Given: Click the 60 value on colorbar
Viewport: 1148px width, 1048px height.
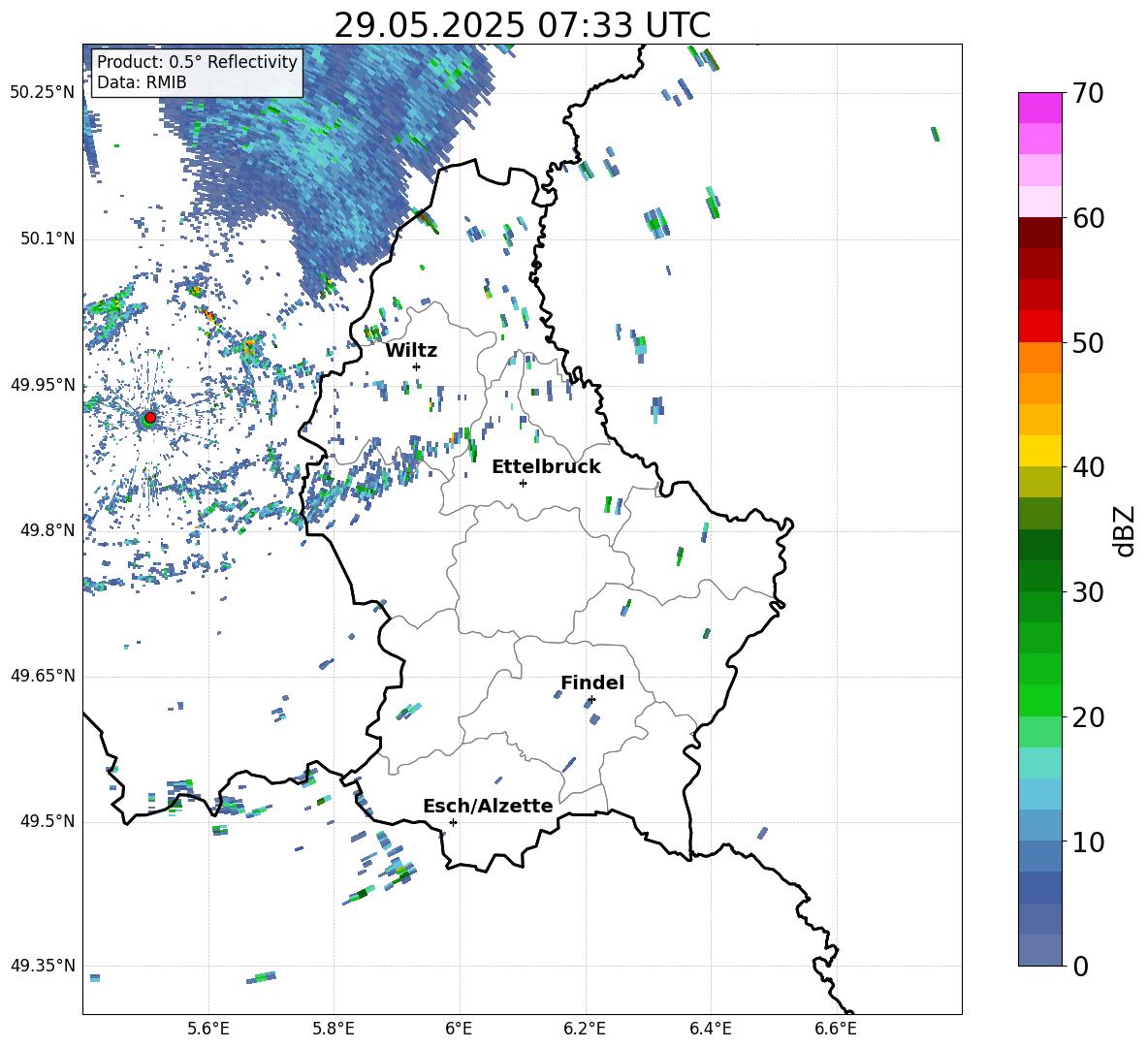Looking at the screenshot, I should point(1087,218).
